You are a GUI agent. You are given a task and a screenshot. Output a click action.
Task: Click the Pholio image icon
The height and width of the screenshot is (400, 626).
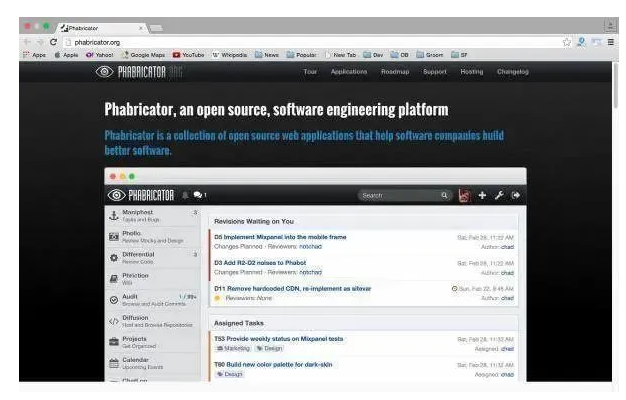pos(114,237)
